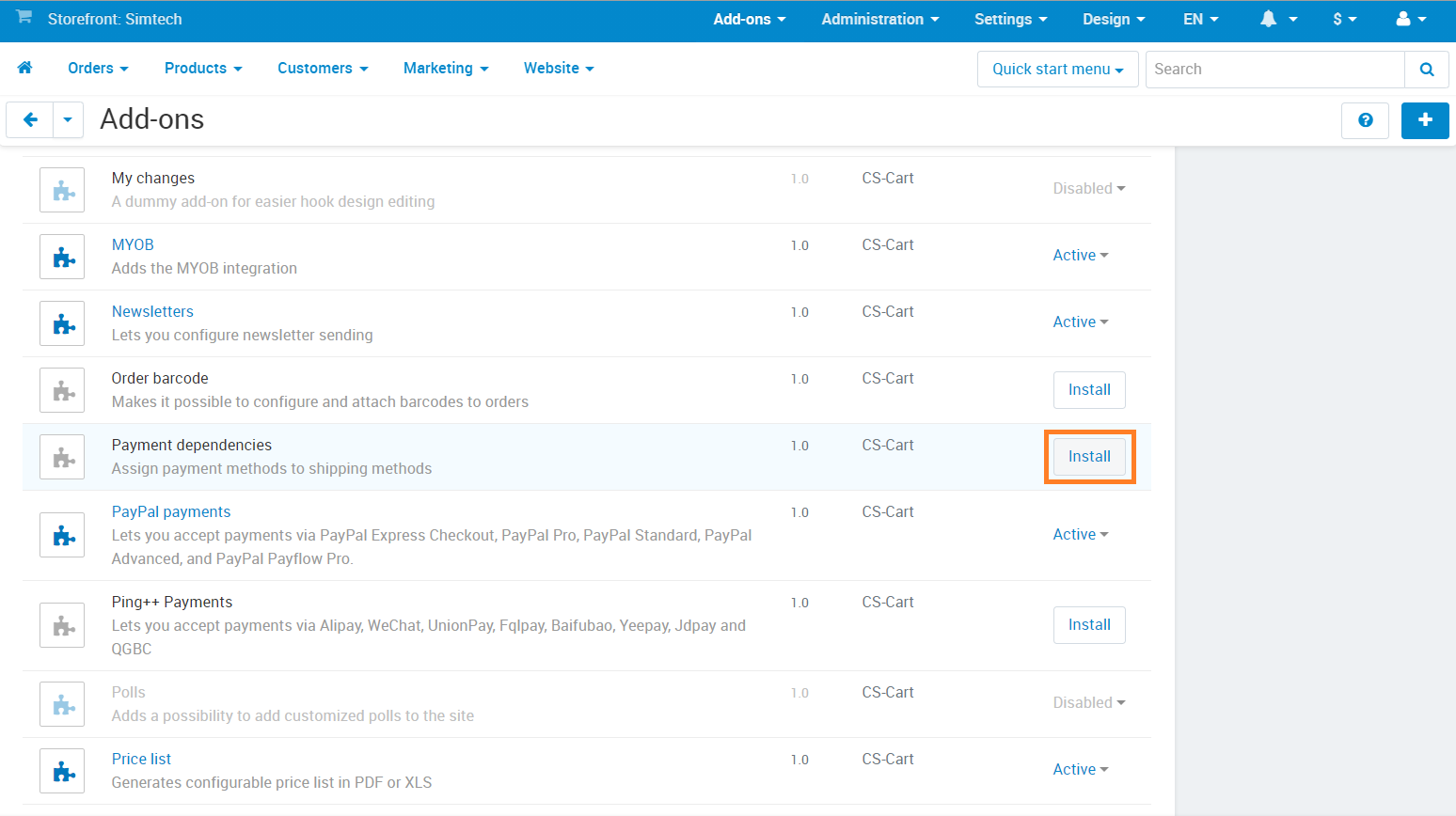Click the Price list add-on puzzle icon

coord(62,771)
